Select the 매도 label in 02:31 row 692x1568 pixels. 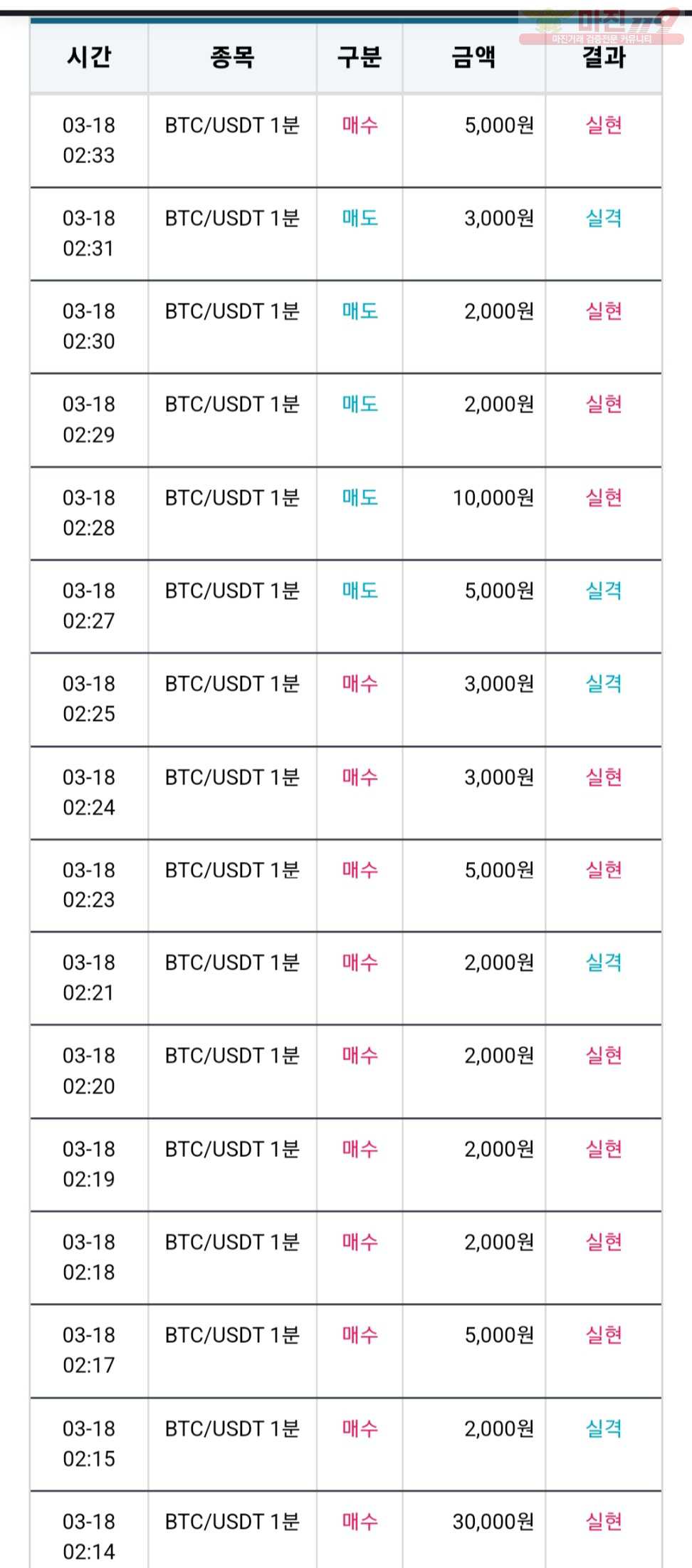coord(360,218)
